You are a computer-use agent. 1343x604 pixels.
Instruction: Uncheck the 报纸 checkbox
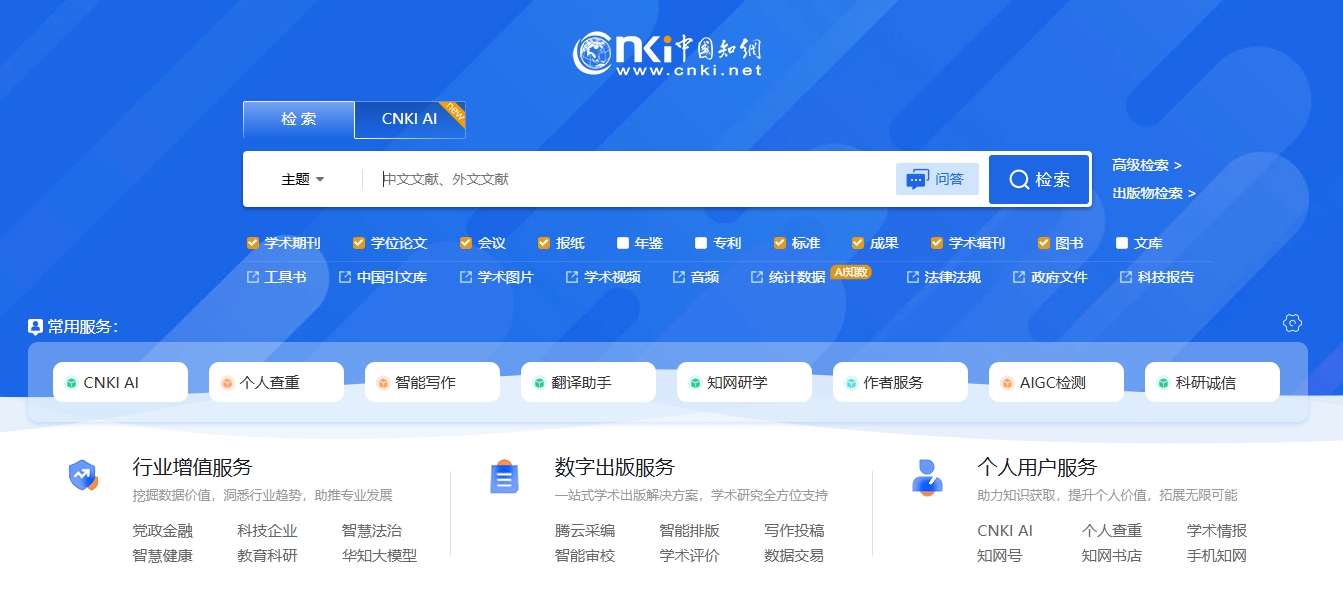click(x=544, y=243)
